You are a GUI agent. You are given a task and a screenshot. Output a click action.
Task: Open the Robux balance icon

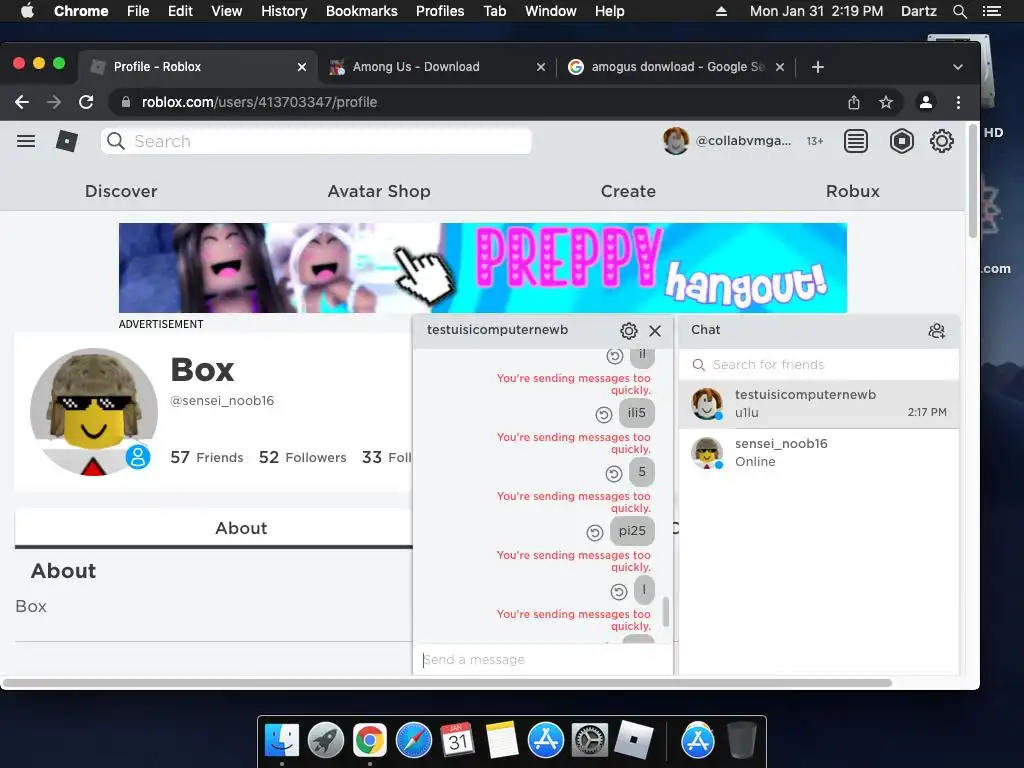pos(901,141)
